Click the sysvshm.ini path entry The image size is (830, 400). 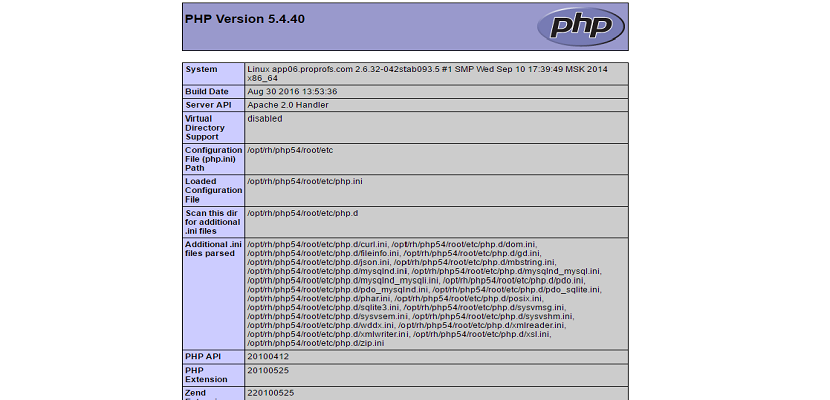click(x=492, y=316)
